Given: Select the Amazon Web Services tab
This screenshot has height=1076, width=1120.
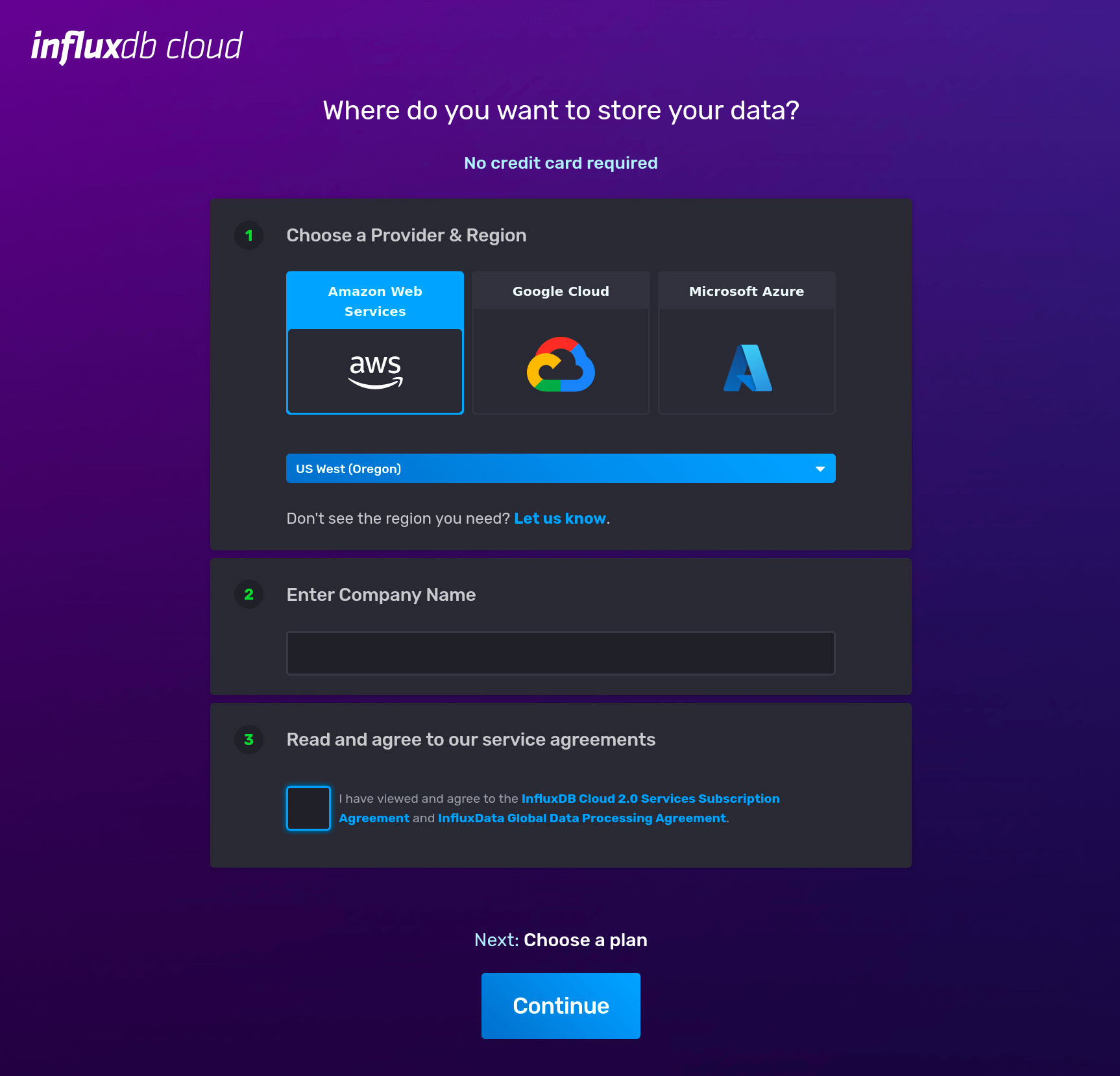Looking at the screenshot, I should (375, 300).
